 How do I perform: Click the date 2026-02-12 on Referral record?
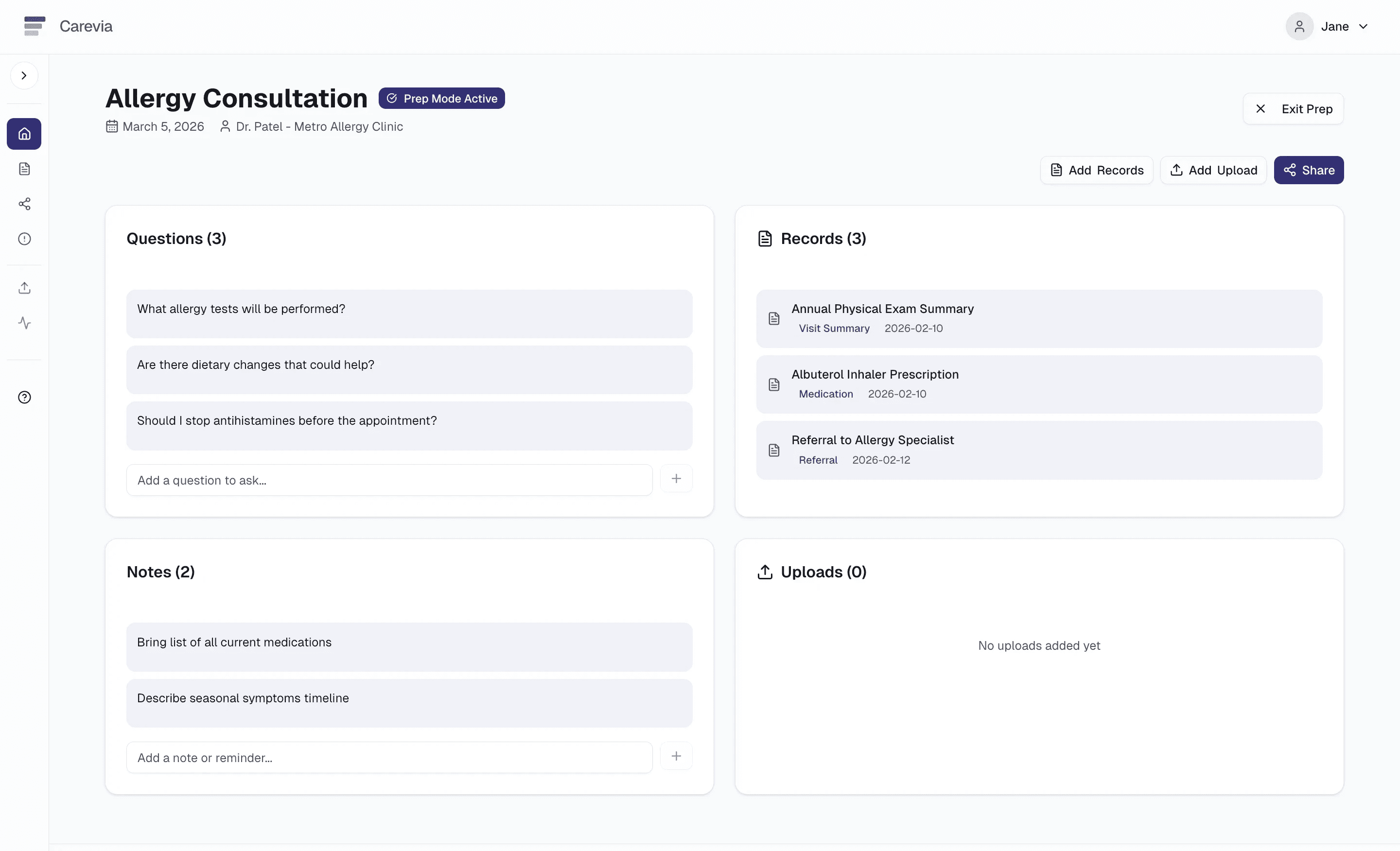[881, 460]
